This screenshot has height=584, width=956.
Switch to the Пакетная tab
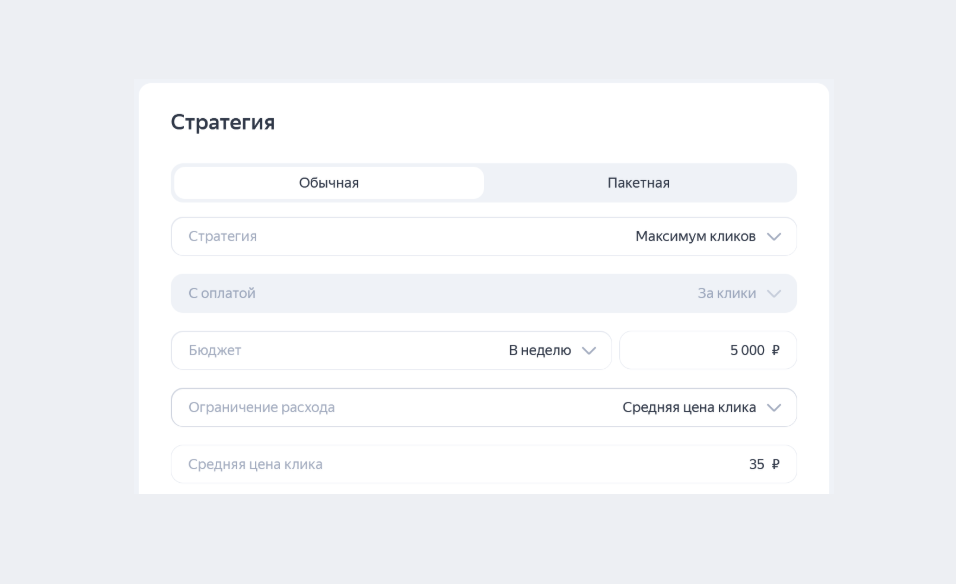pyautogui.click(x=641, y=182)
